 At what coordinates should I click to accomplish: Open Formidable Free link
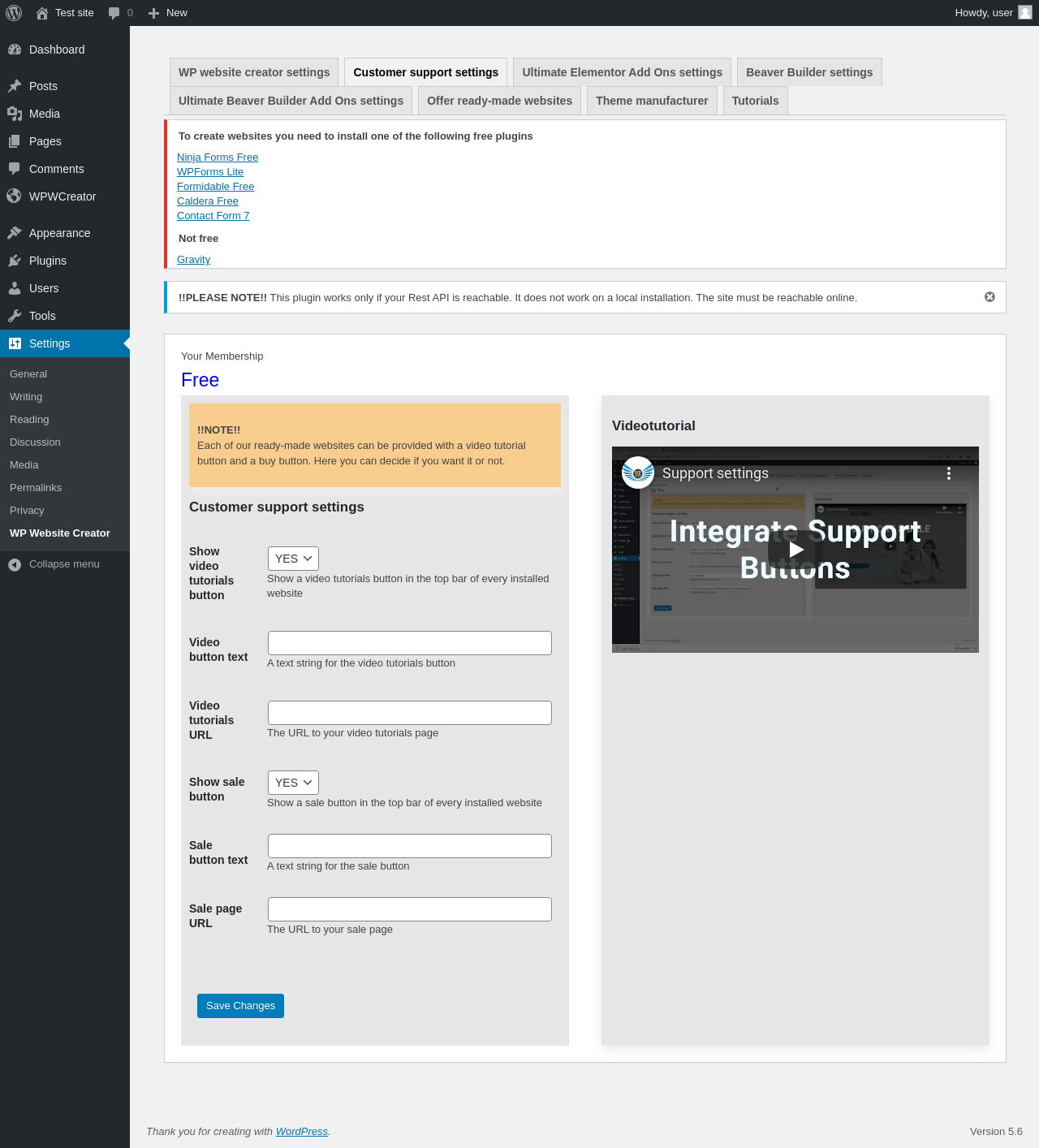tap(216, 187)
